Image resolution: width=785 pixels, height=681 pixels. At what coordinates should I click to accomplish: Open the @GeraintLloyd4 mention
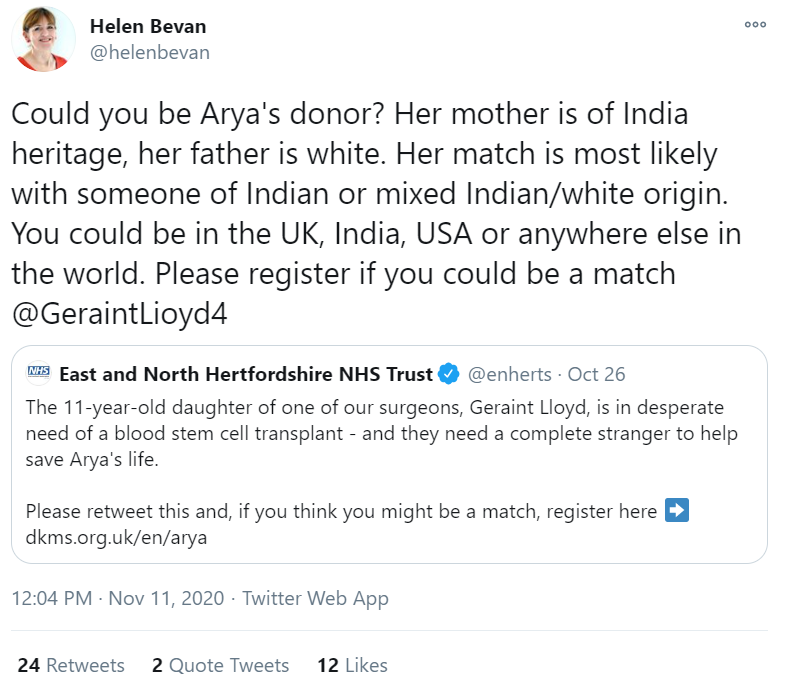(x=120, y=313)
